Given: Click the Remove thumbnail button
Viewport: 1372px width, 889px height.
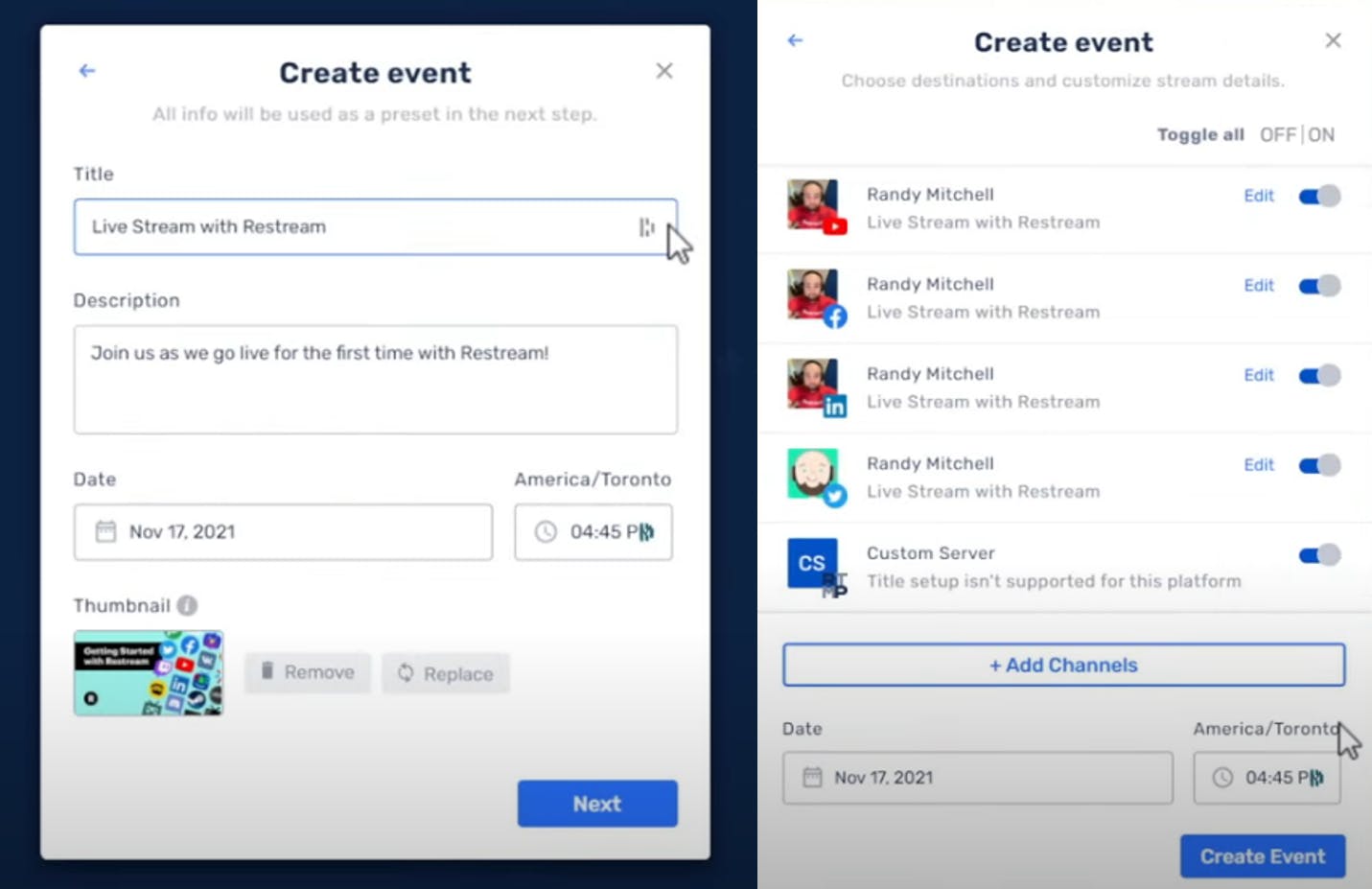Looking at the screenshot, I should pyautogui.click(x=308, y=672).
